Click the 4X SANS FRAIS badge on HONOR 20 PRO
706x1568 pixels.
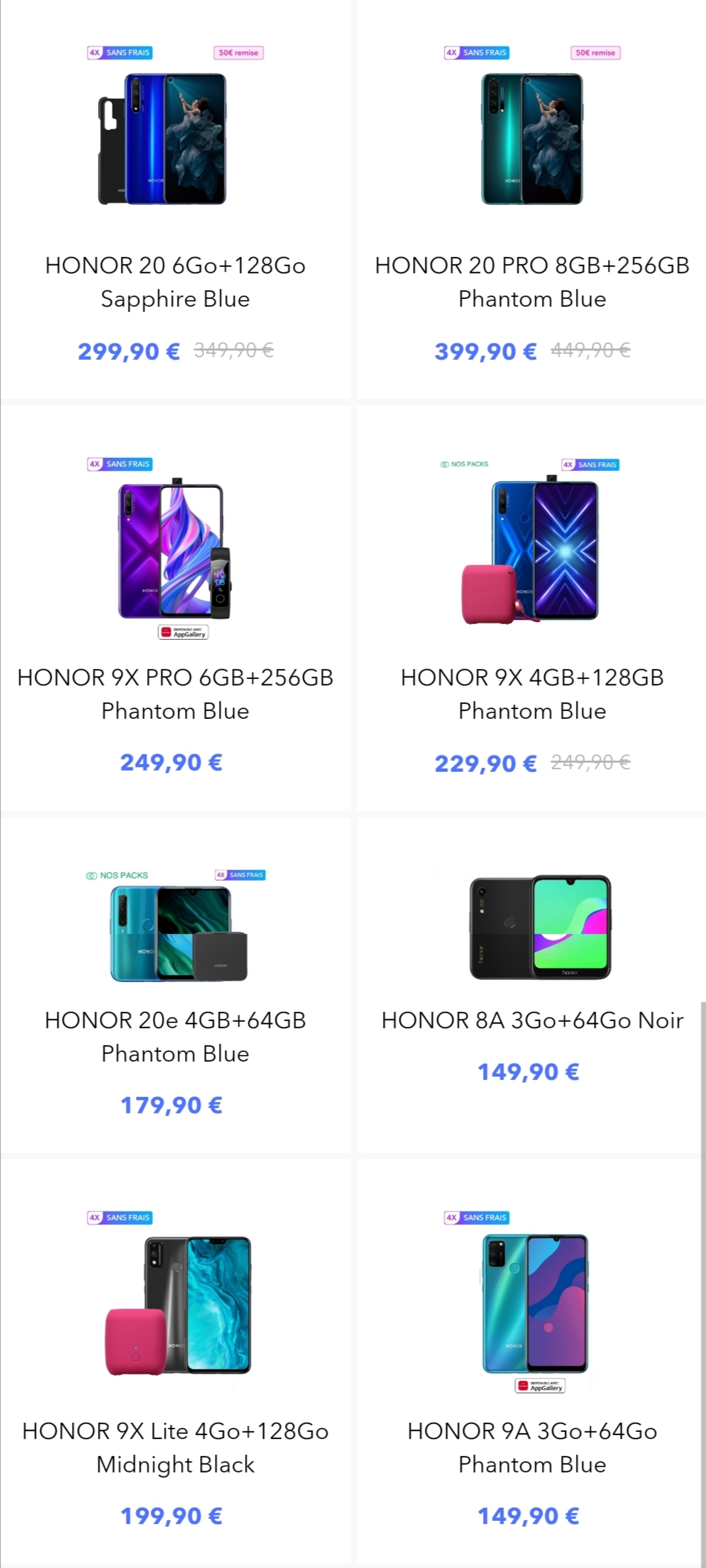[x=477, y=53]
